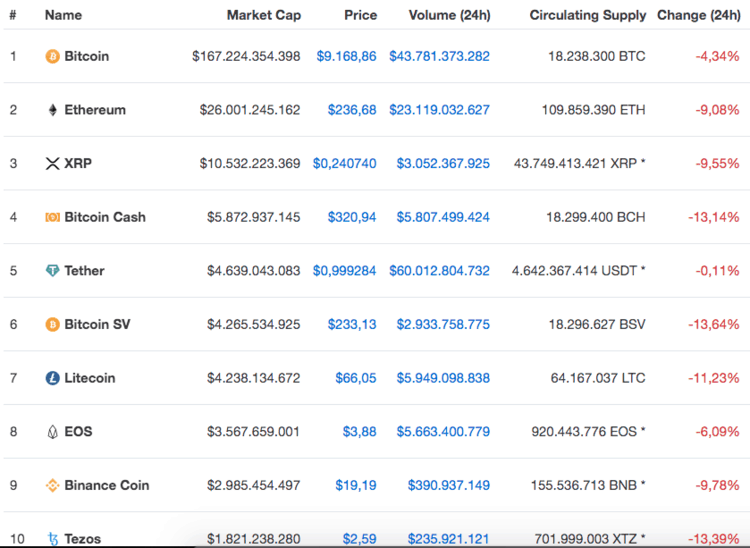The image size is (750, 548).
Task: Sort by the Price column header
Action: pyautogui.click(x=360, y=15)
